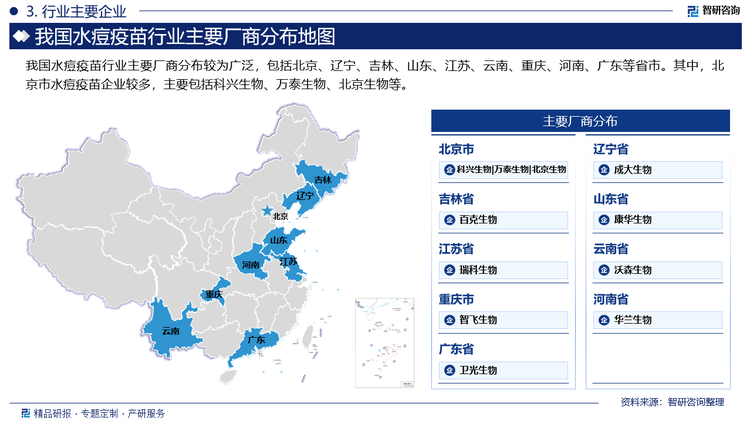Click the source note 资料来源：智研咨询整理
Image resolution: width=750 pixels, height=421 pixels.
(672, 402)
